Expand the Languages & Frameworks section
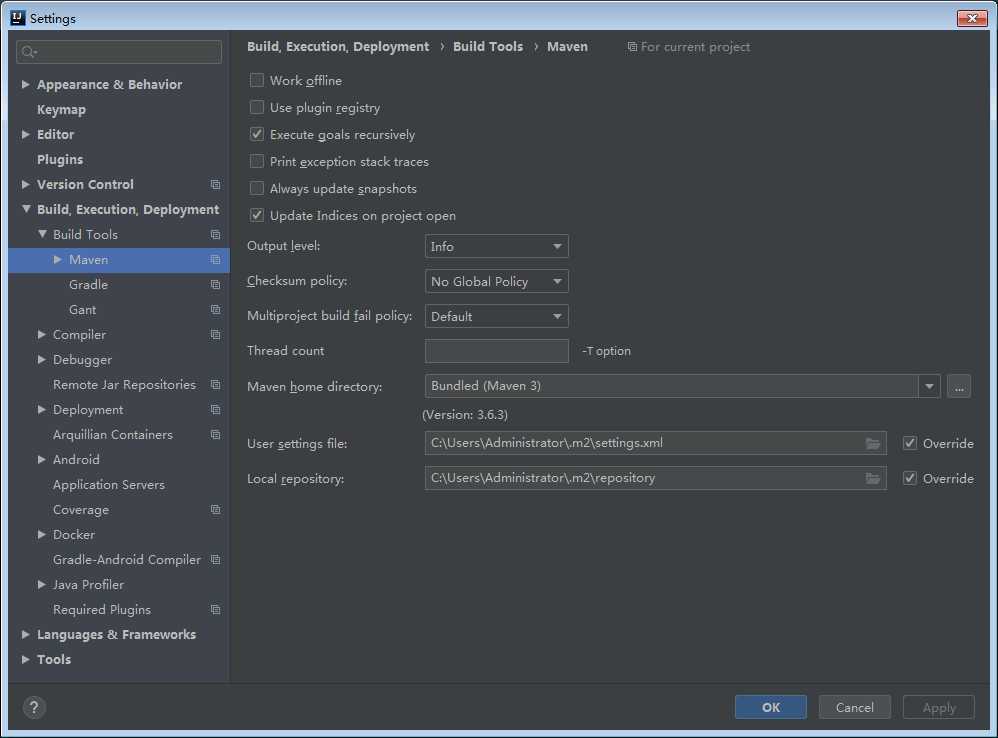 click(25, 634)
